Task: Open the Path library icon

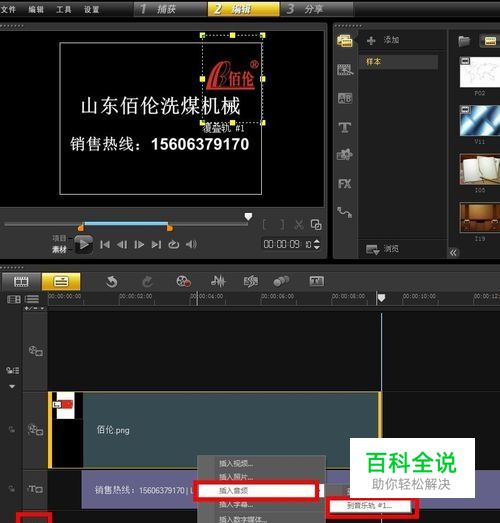Action: [x=345, y=212]
